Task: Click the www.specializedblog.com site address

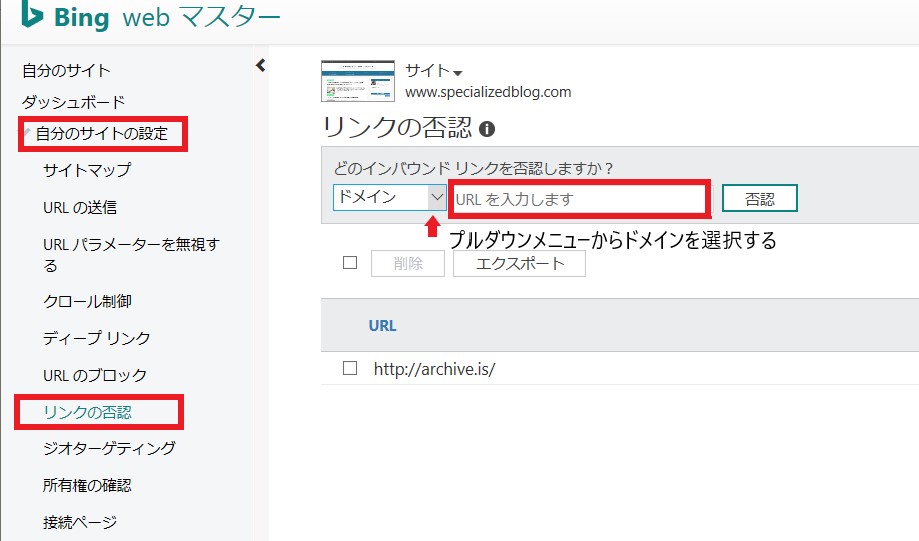Action: coord(488,92)
